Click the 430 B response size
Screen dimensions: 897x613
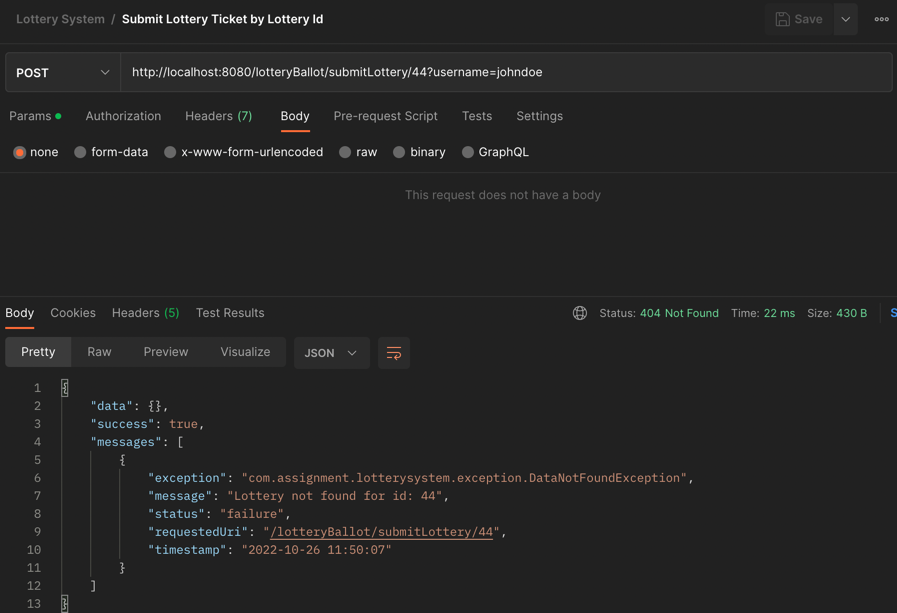pyautogui.click(x=851, y=313)
